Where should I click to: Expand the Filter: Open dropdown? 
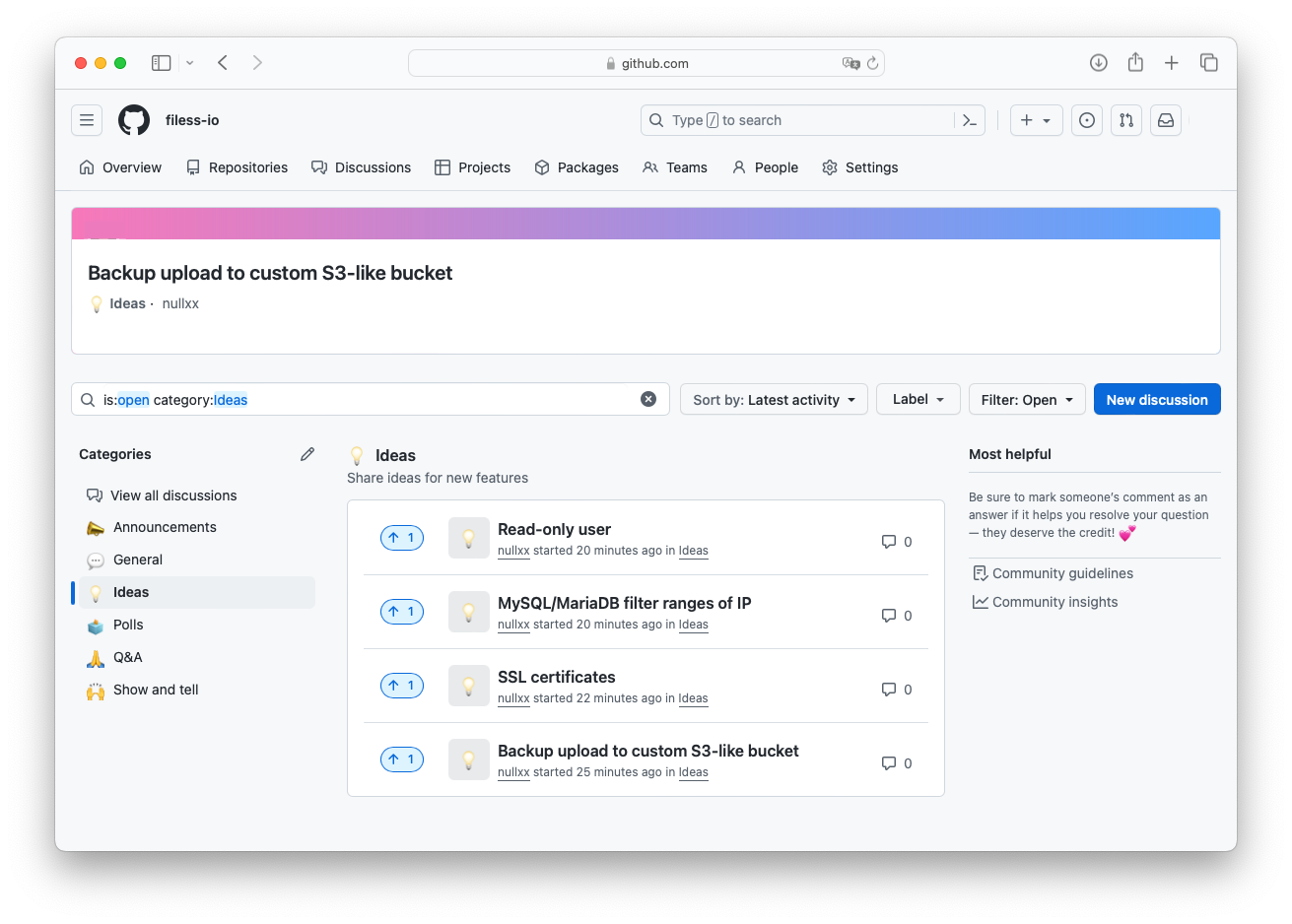click(1027, 400)
